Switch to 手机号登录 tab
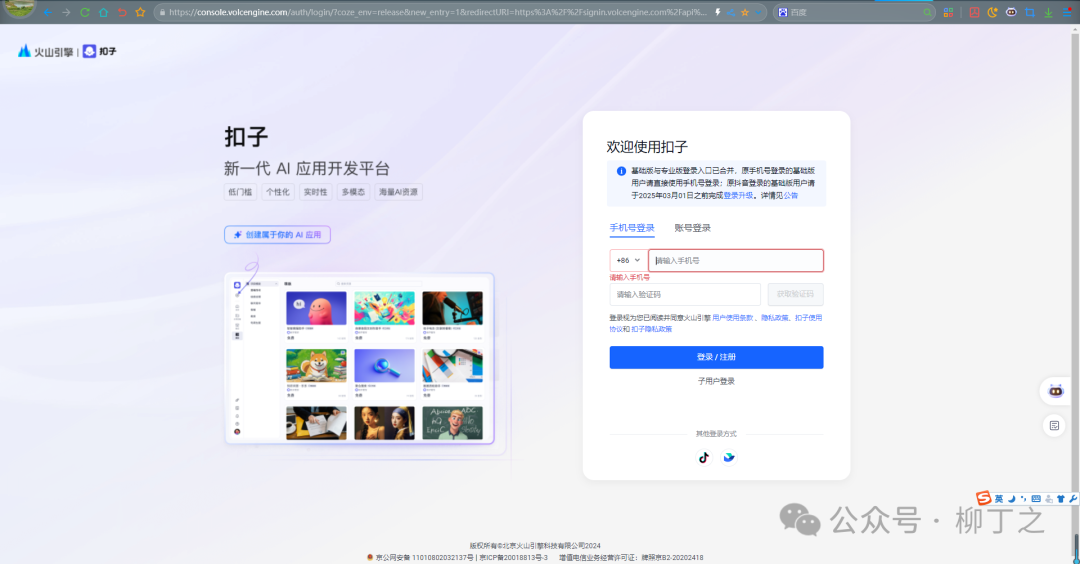 coord(632,228)
